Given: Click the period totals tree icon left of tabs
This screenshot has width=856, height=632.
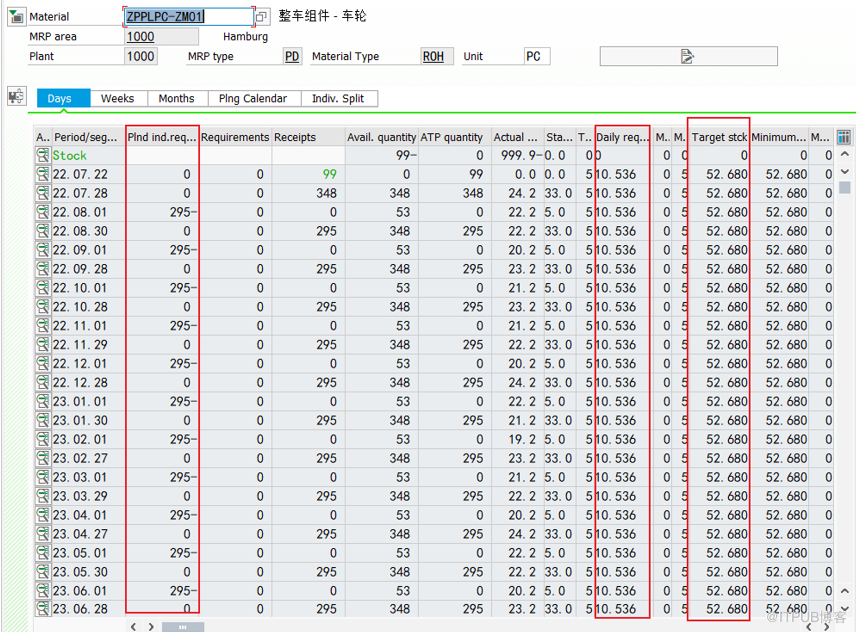Looking at the screenshot, I should [x=17, y=97].
